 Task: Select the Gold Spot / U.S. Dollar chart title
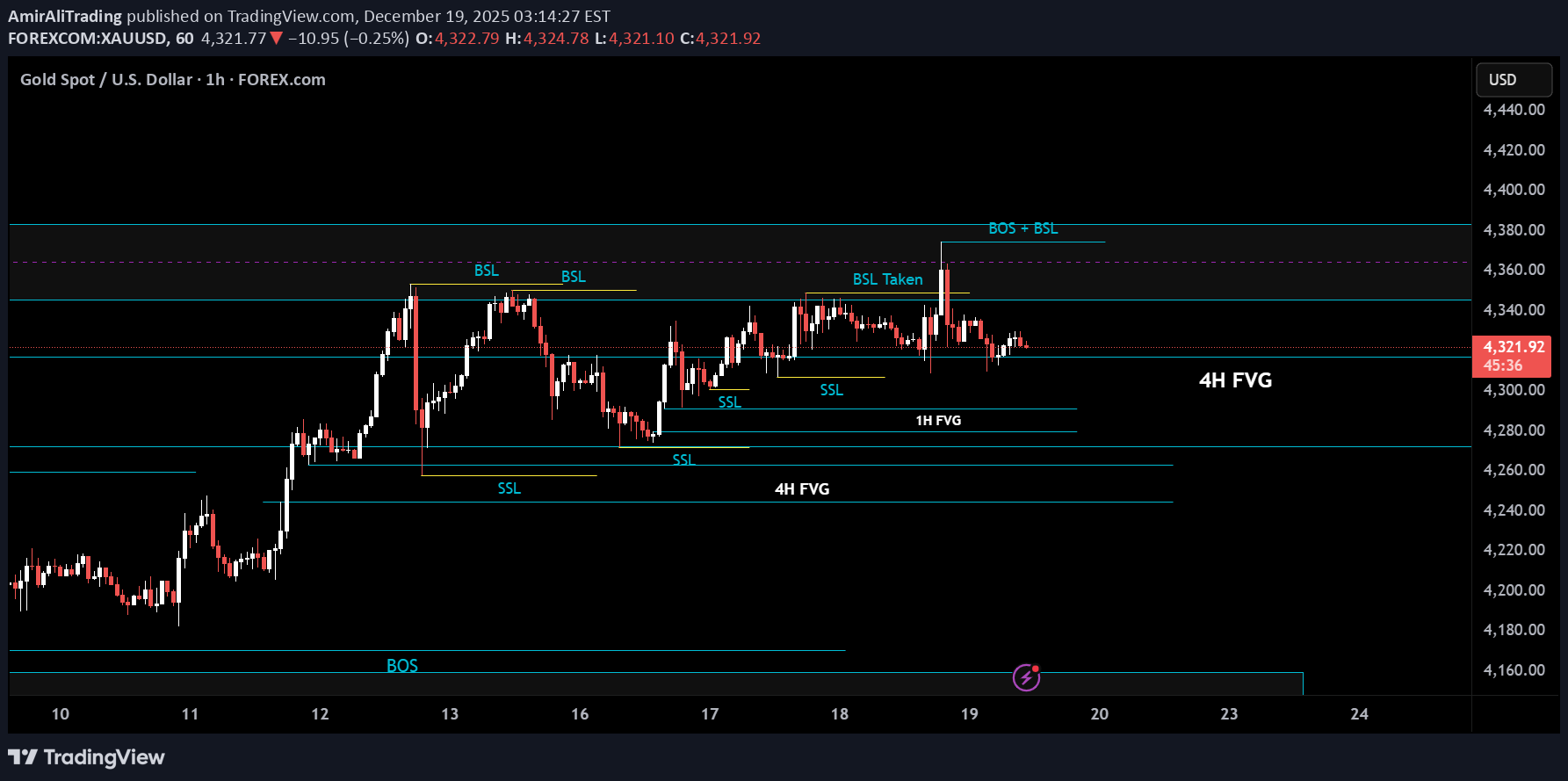click(172, 80)
